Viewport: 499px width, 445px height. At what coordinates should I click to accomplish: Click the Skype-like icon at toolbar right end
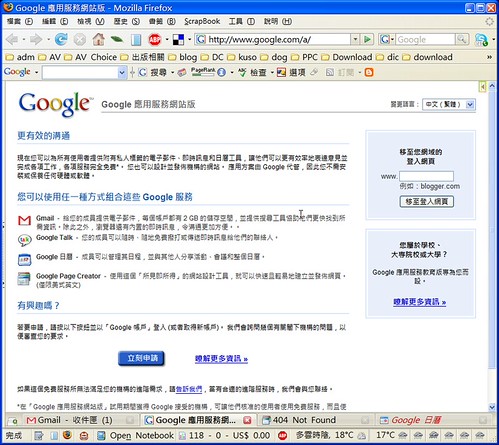[481, 40]
